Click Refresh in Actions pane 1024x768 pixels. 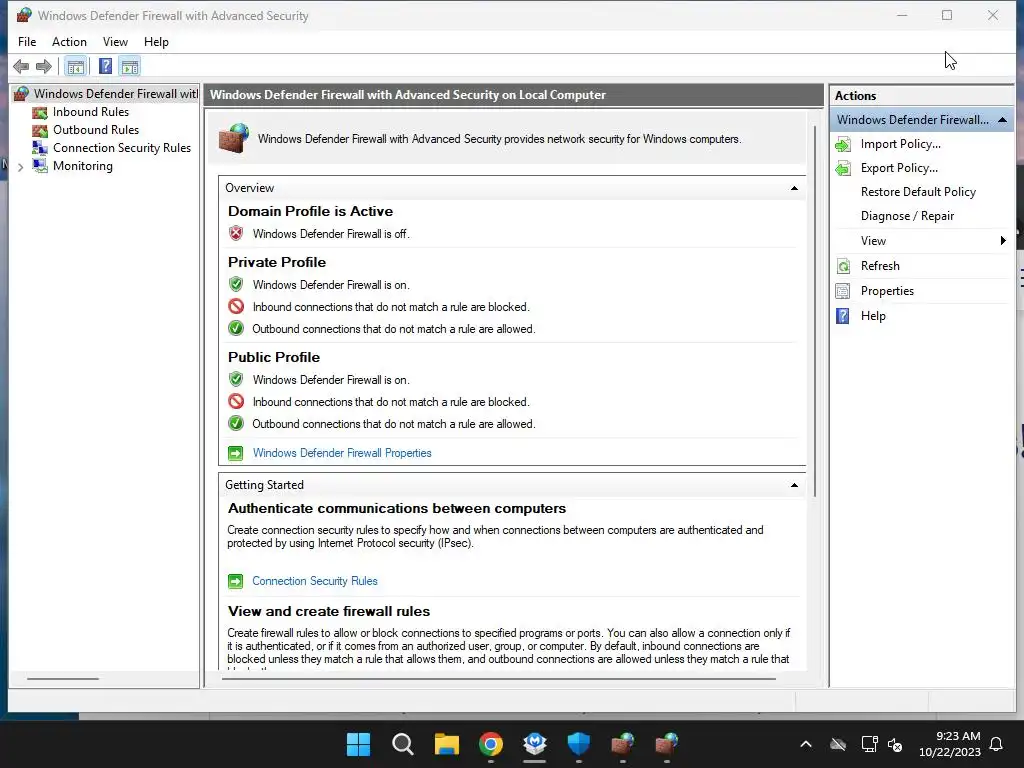tap(880, 266)
